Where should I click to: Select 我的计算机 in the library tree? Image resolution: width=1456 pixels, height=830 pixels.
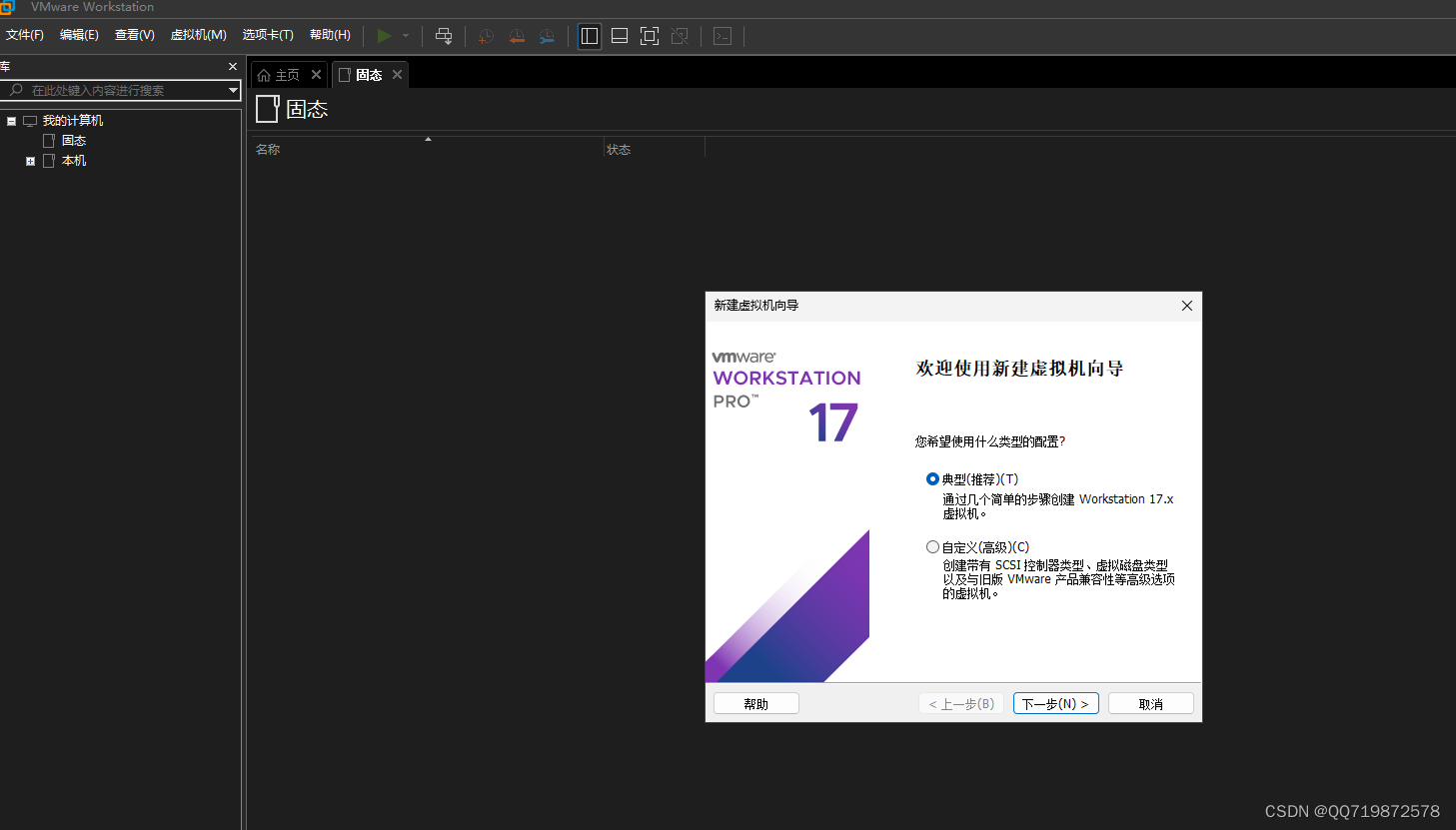72,121
